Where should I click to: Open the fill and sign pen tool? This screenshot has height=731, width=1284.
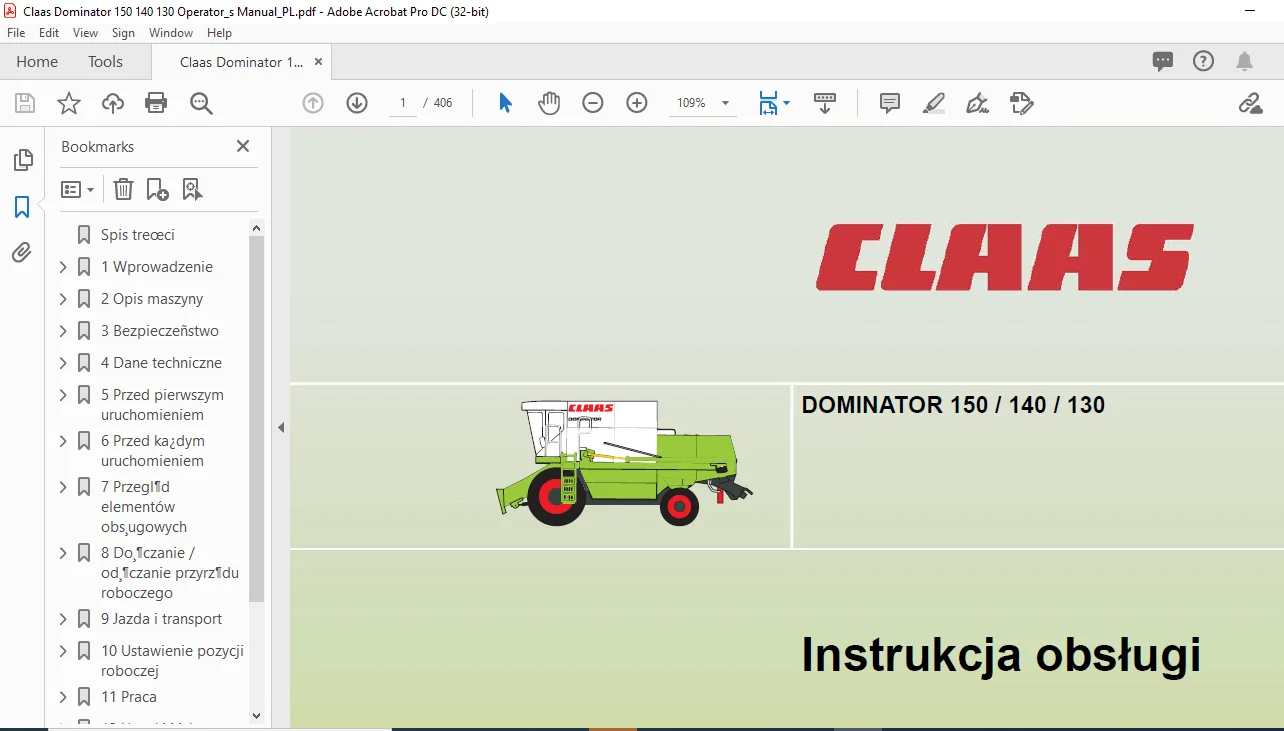[x=978, y=103]
